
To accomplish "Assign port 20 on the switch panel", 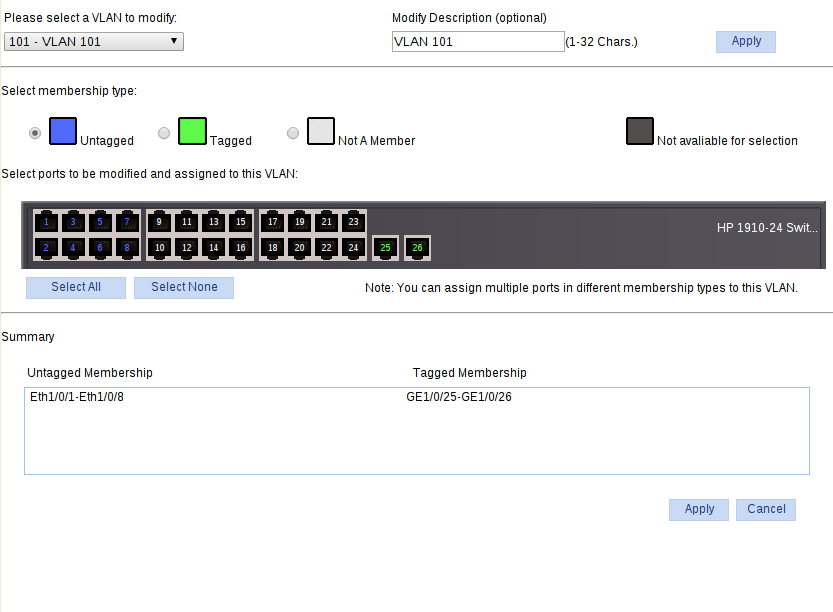I will 300,248.
